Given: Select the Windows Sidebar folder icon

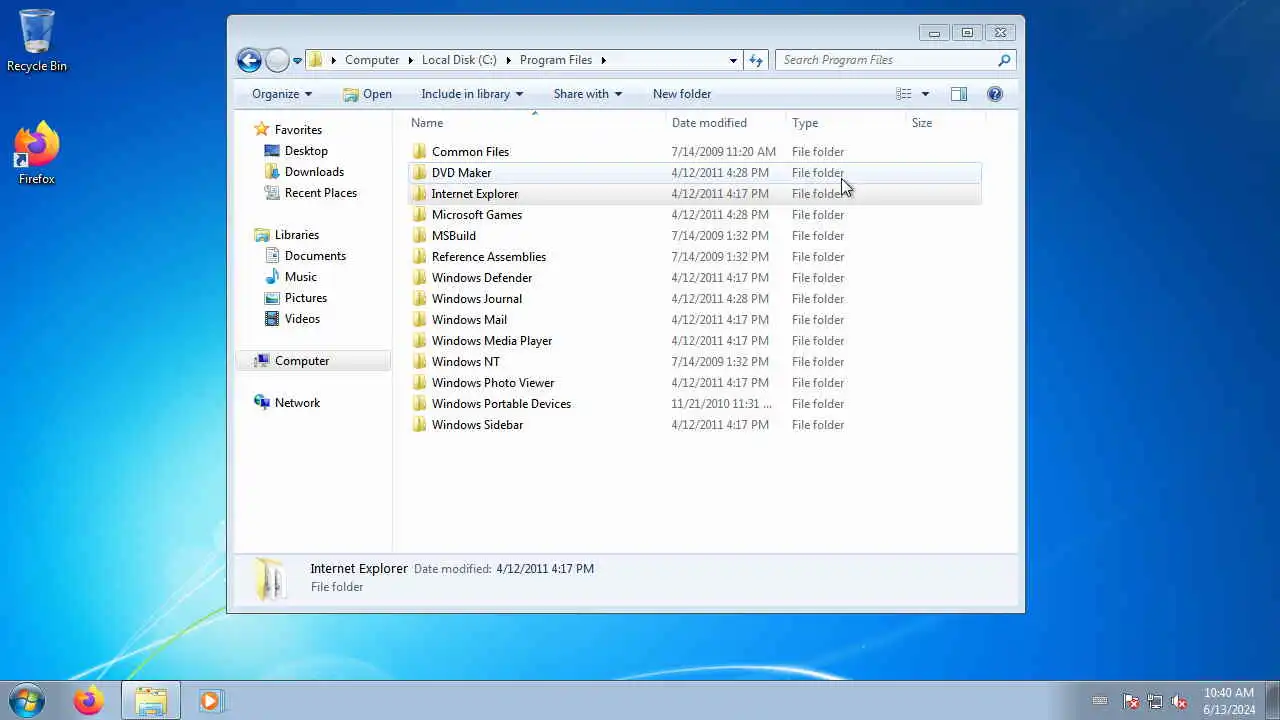Looking at the screenshot, I should [x=420, y=425].
